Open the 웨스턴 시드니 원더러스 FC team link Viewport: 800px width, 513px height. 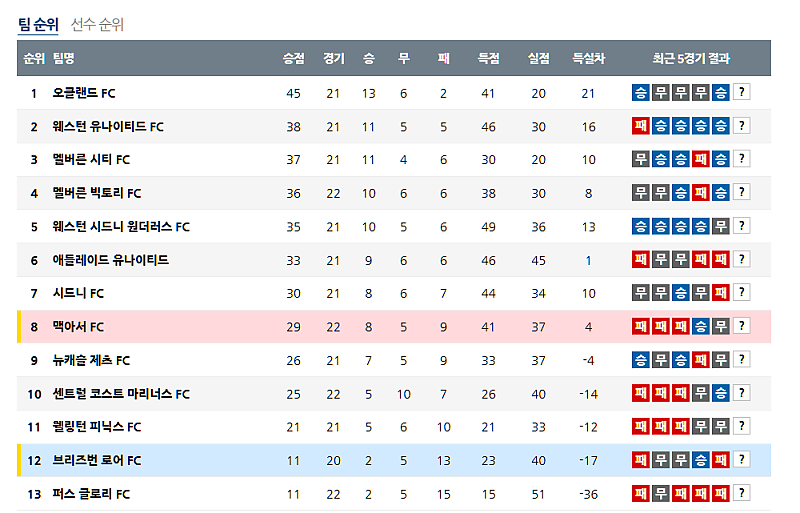click(x=121, y=227)
